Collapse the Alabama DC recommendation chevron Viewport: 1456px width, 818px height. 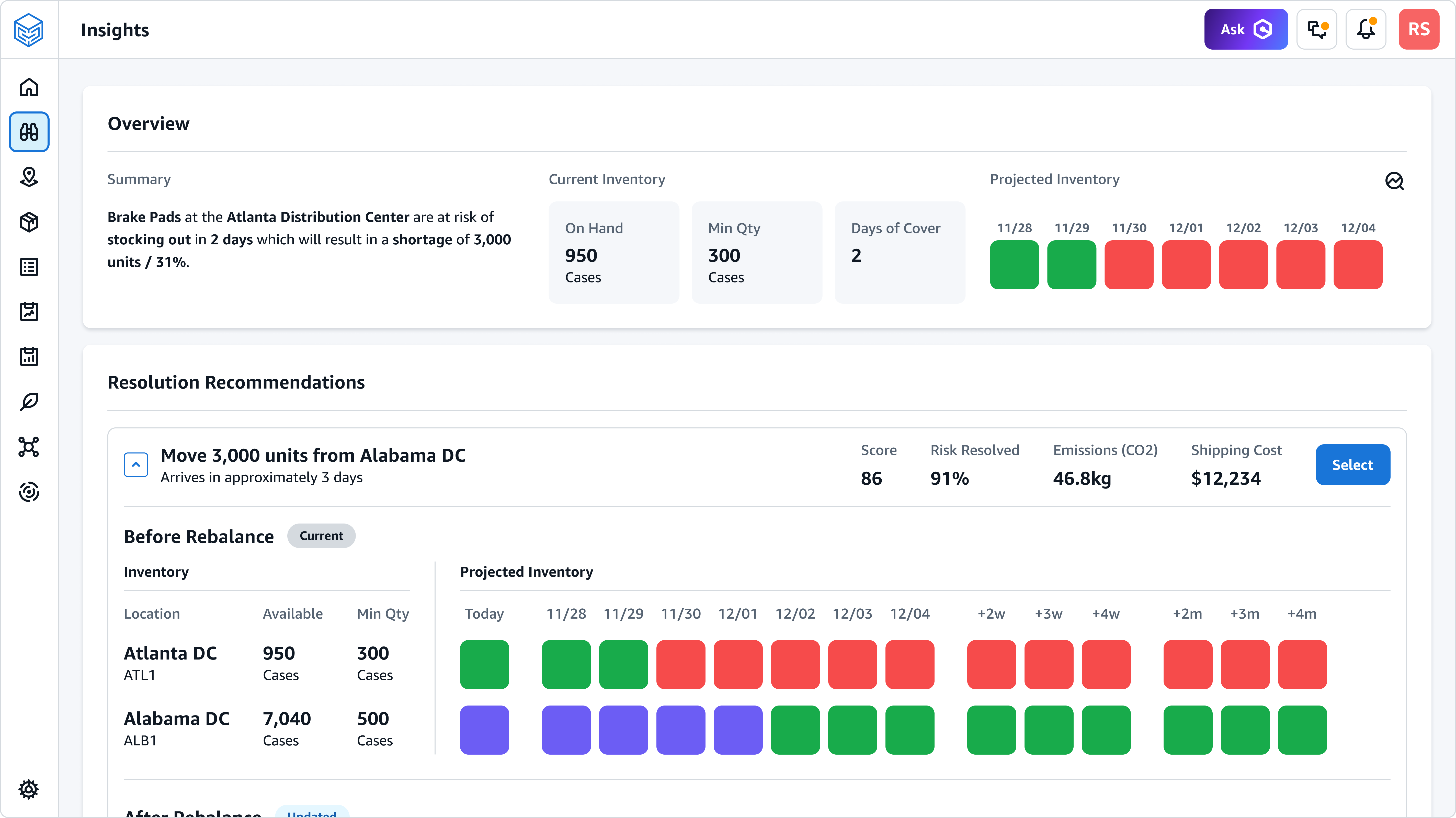pos(136,465)
